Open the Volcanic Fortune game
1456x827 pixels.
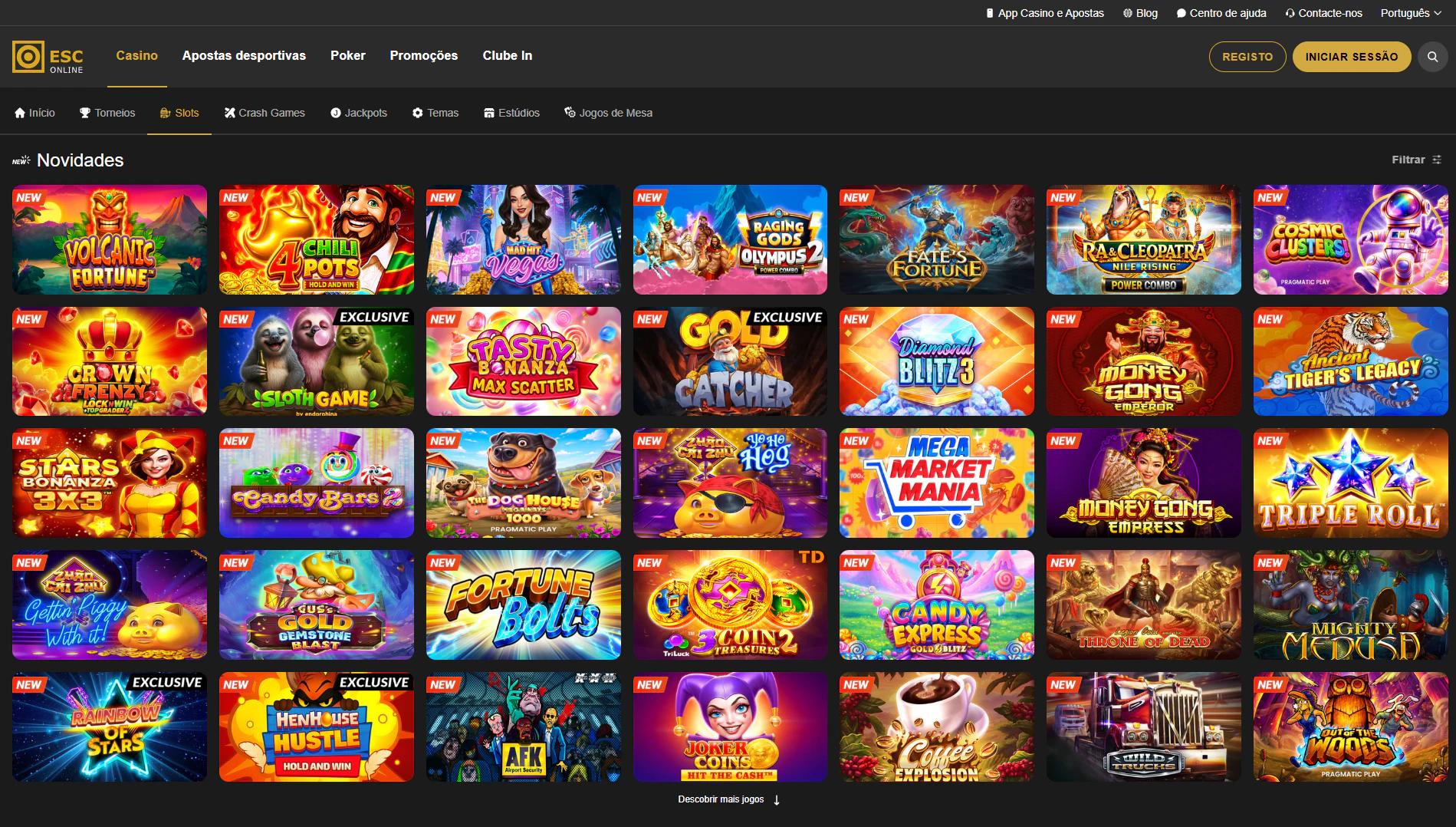[110, 239]
